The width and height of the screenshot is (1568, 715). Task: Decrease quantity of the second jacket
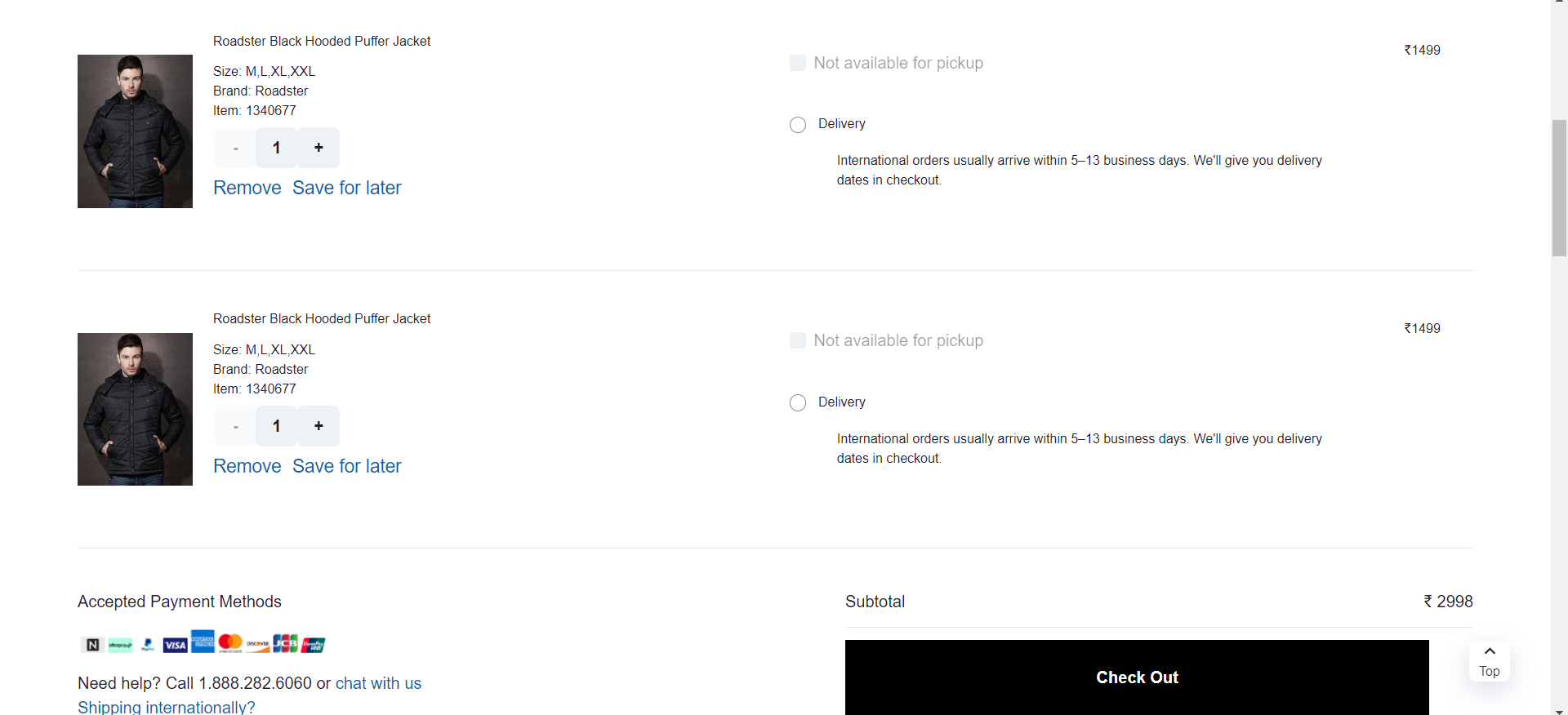[235, 426]
